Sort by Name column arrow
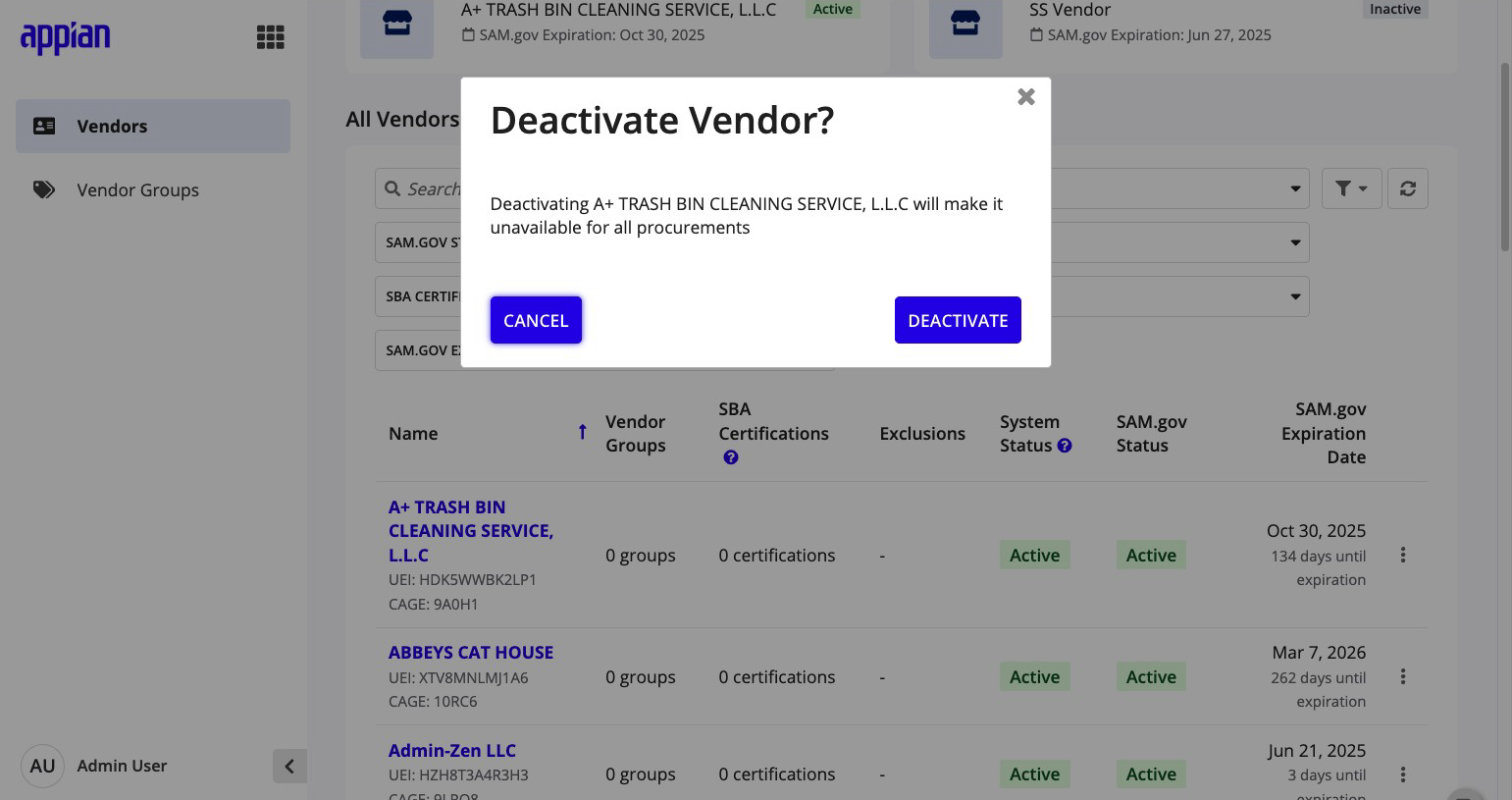 pos(583,432)
